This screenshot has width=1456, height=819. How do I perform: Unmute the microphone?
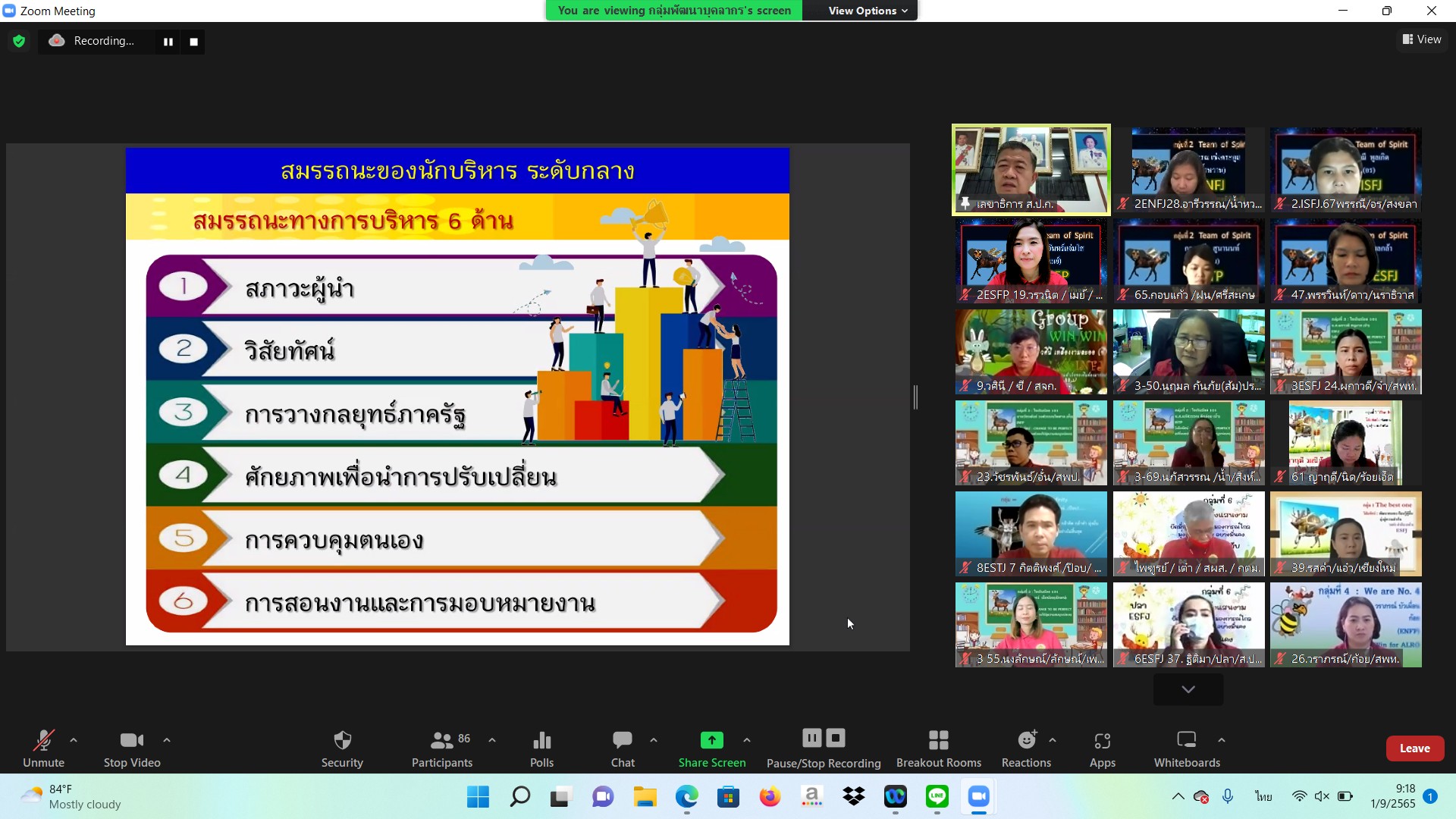[x=43, y=747]
